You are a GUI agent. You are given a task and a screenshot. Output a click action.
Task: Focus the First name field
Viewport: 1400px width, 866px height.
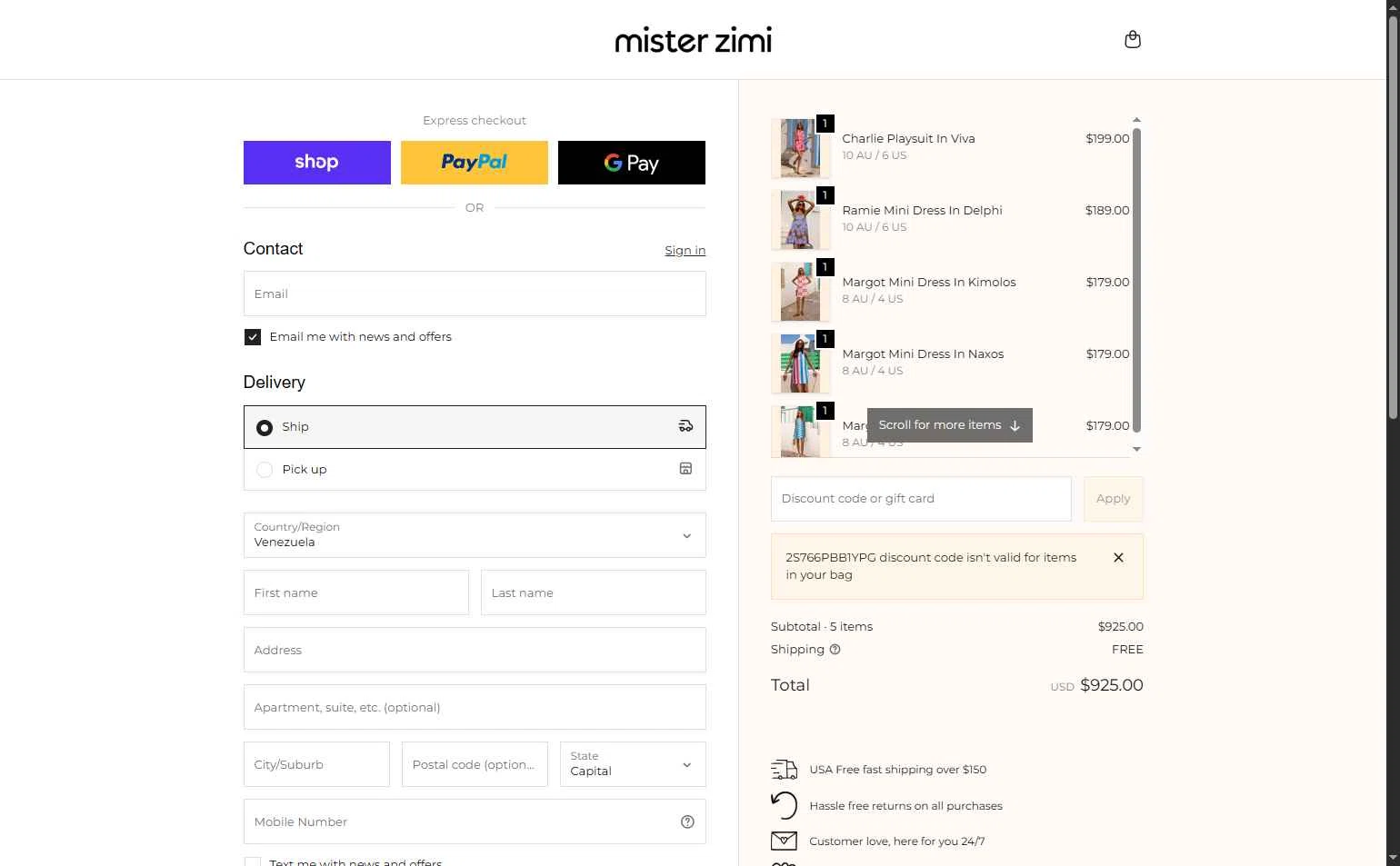tap(356, 592)
